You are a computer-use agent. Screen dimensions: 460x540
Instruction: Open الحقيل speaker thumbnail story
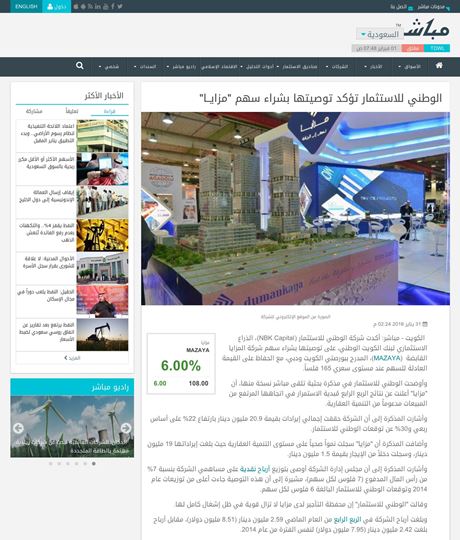[102, 301]
